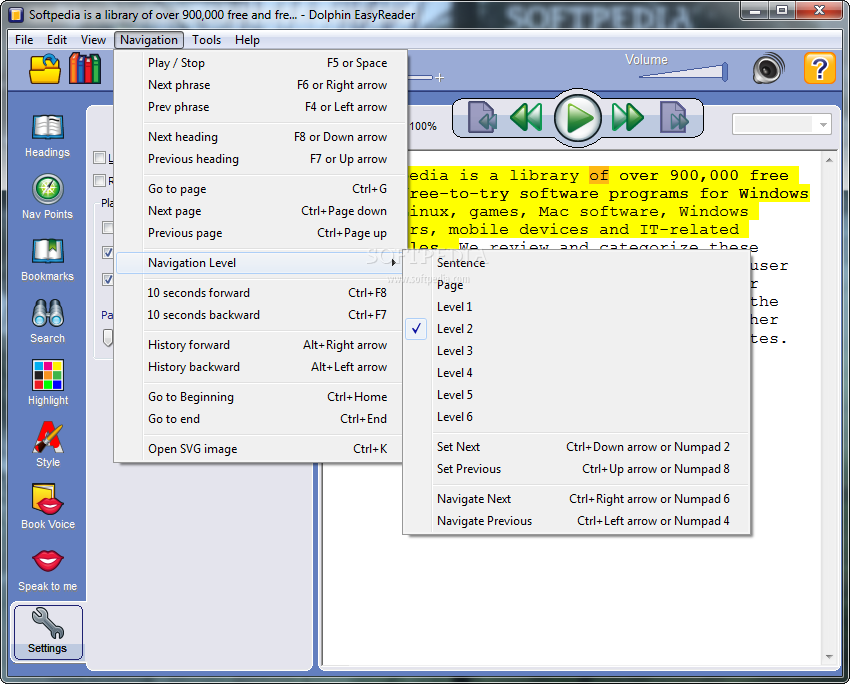Set navigation level to Page
The image size is (850, 684).
[x=577, y=285]
